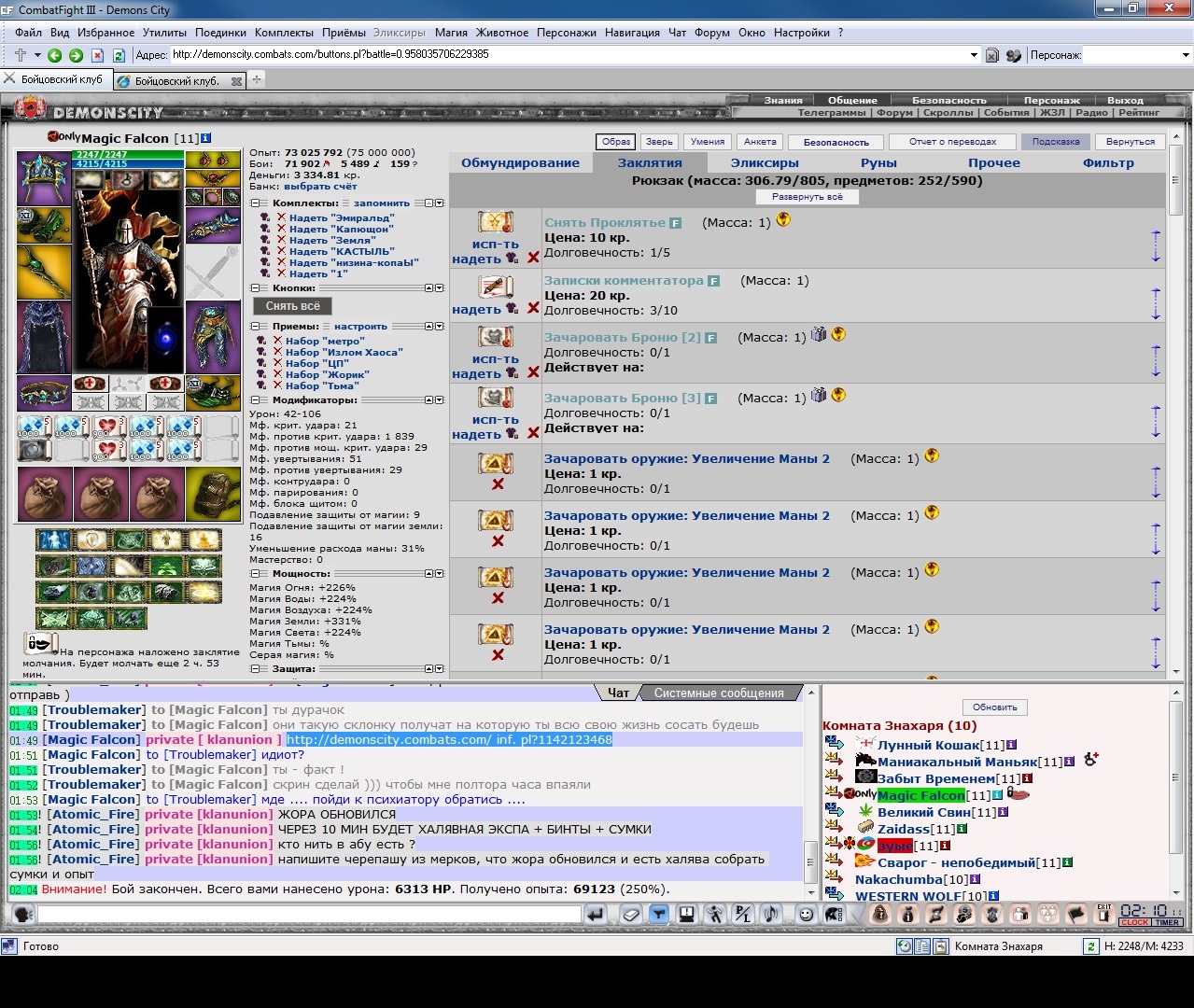1194x1008 pixels.
Task: Click the eraser clear-chat icon
Action: coord(631,915)
